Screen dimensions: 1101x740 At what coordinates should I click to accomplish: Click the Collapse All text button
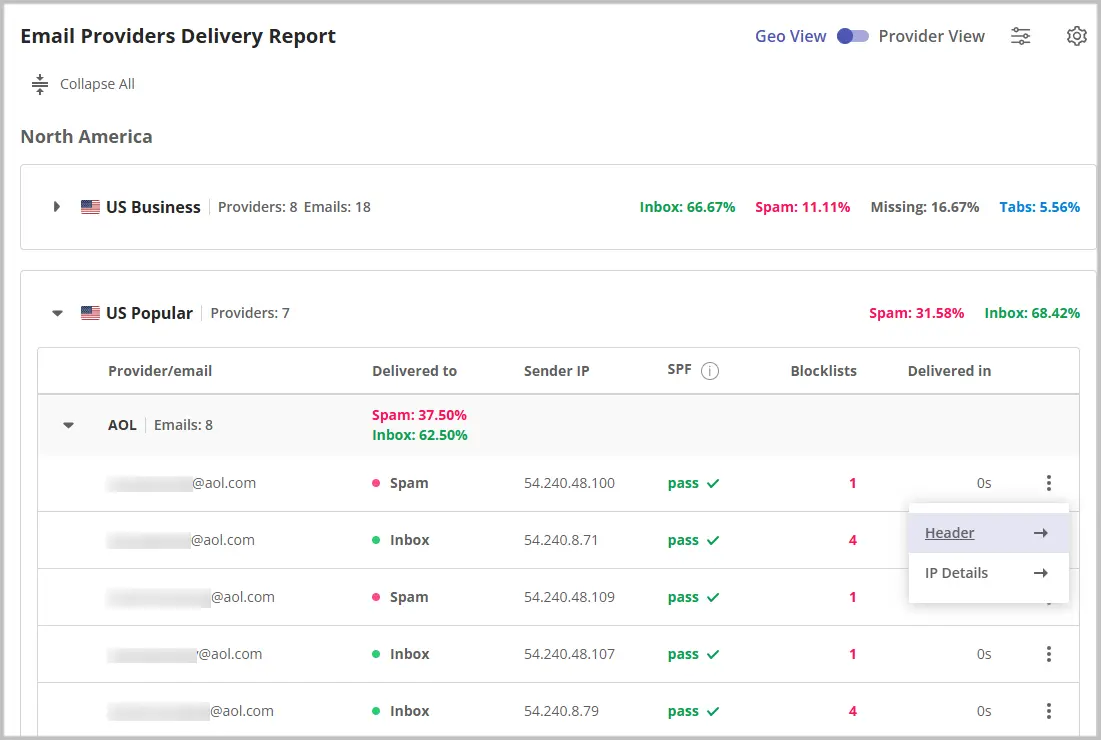click(98, 84)
